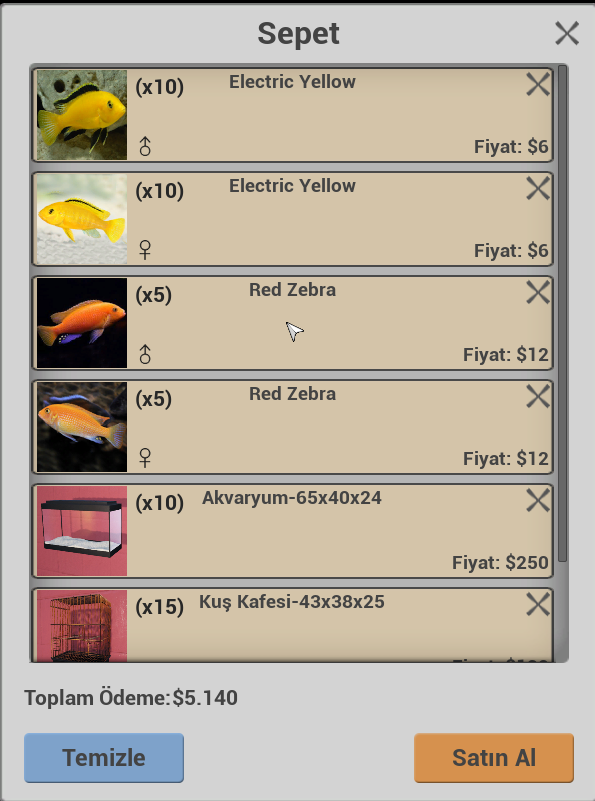595x801 pixels.
Task: Remove Akvaryum-65x40x24 item from cart
Action: point(538,501)
